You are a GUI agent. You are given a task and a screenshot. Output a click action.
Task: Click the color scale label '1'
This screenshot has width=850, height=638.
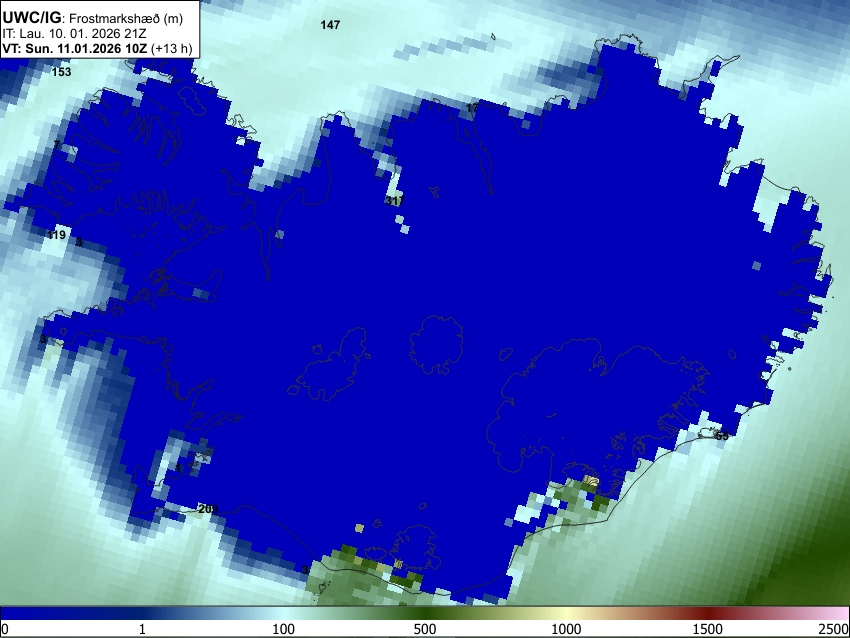click(x=142, y=629)
